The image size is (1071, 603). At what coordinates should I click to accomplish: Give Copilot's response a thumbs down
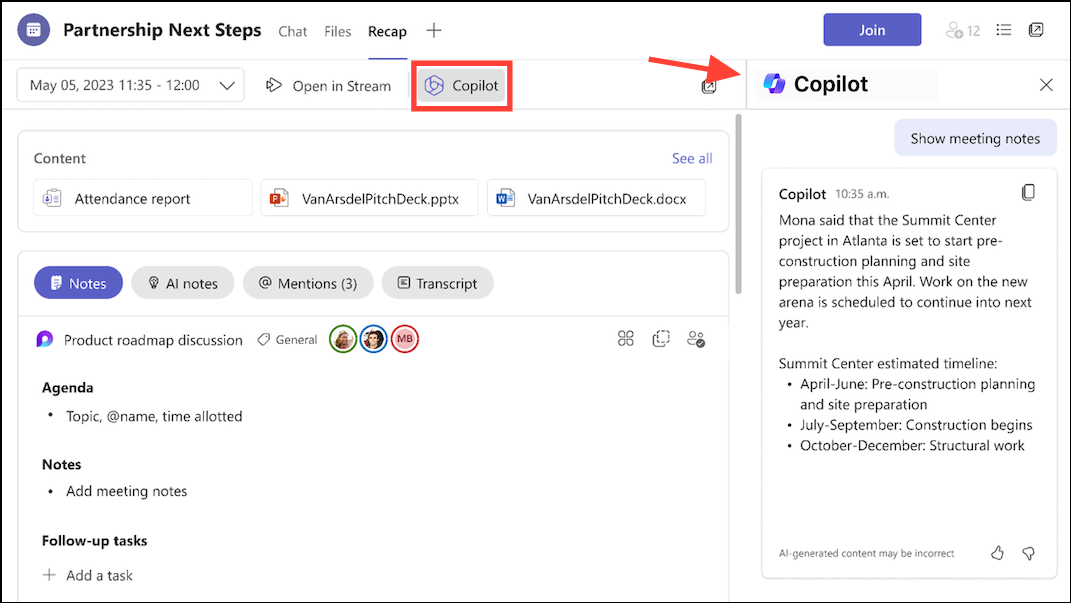click(x=1028, y=553)
